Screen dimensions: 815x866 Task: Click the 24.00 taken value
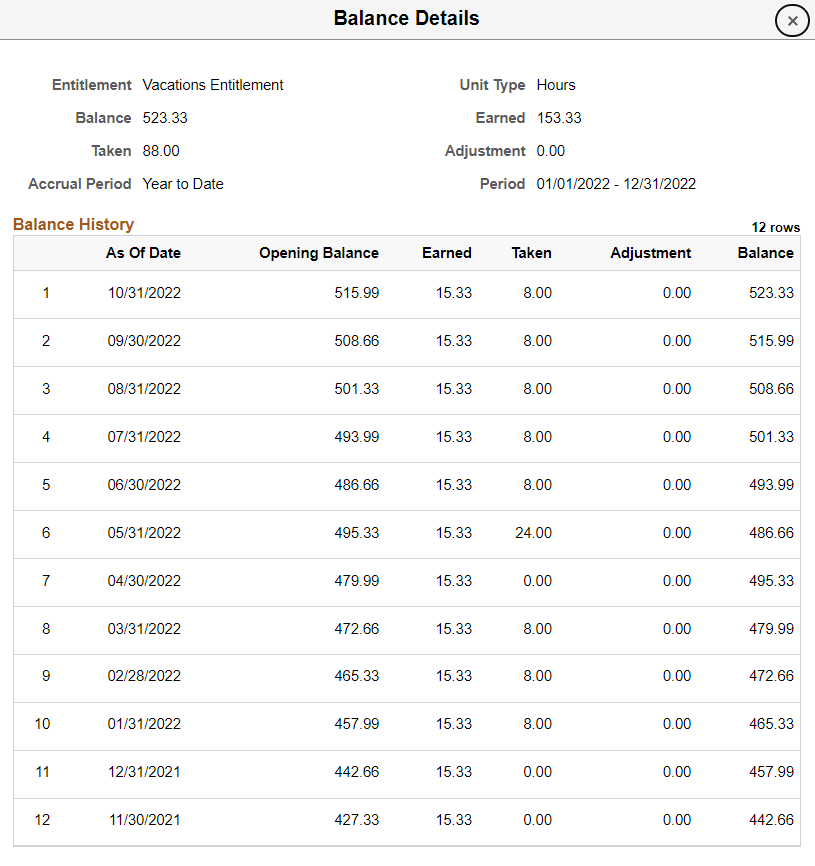[x=533, y=533]
